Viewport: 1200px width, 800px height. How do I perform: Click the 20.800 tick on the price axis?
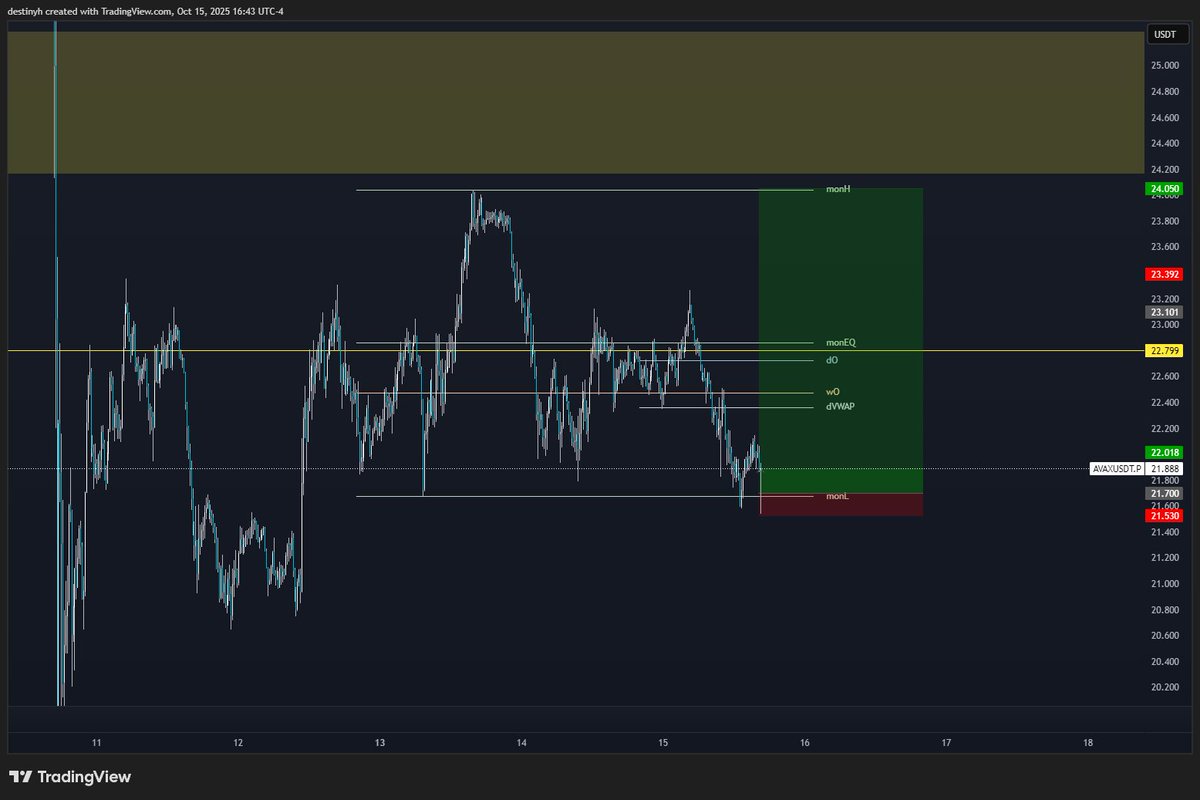pyautogui.click(x=1164, y=610)
